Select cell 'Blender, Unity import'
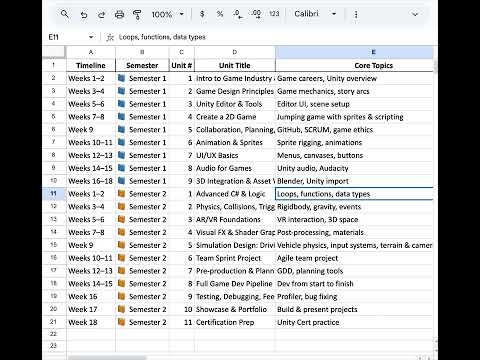 [354, 181]
